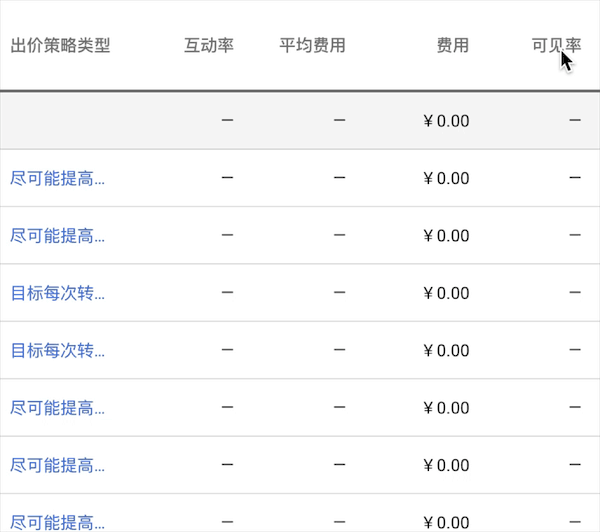Sort the table by 平均费用 header
This screenshot has width=600, height=532.
[x=312, y=46]
